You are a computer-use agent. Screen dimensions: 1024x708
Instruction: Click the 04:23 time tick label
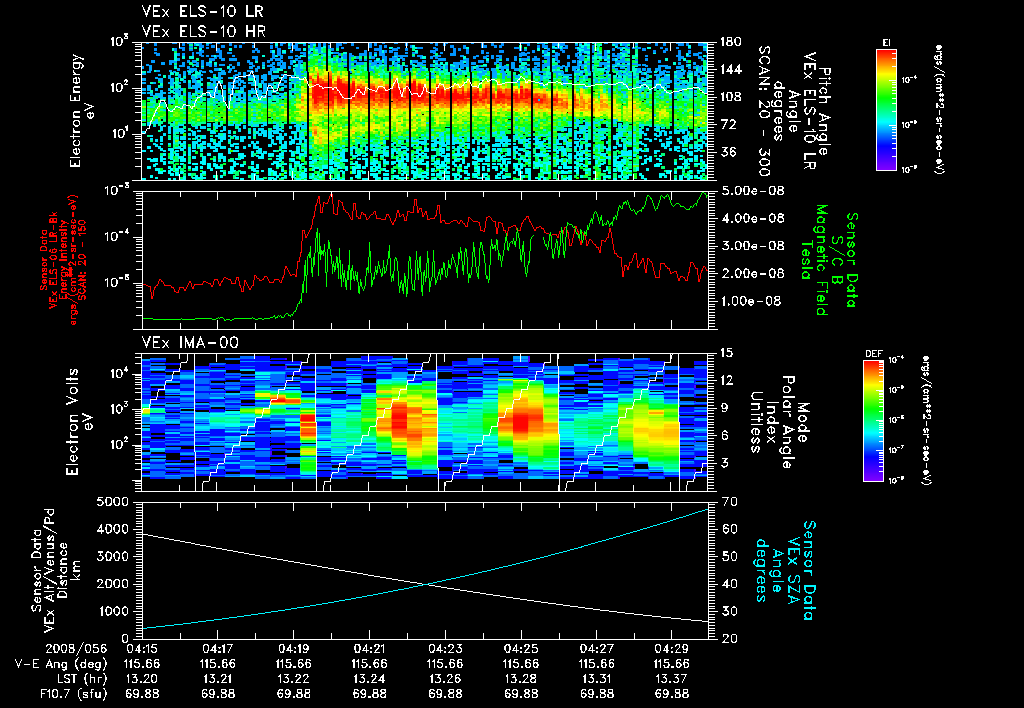[x=445, y=649]
